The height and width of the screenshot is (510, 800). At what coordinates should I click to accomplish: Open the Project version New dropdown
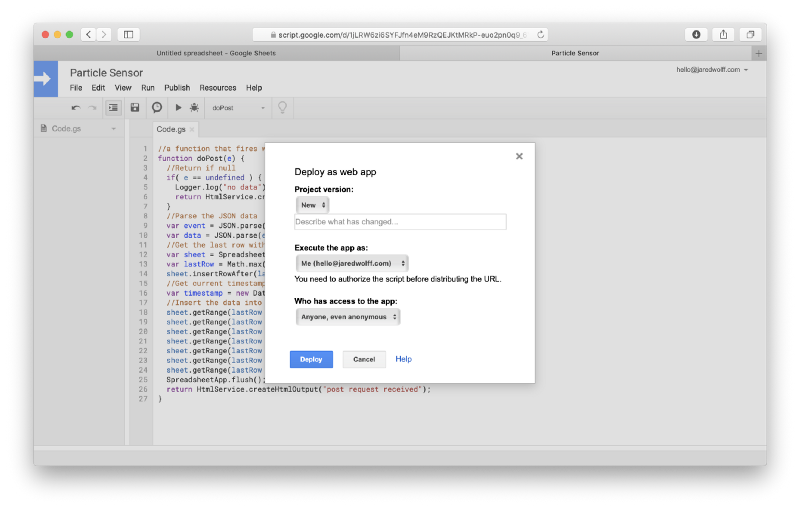pos(312,205)
